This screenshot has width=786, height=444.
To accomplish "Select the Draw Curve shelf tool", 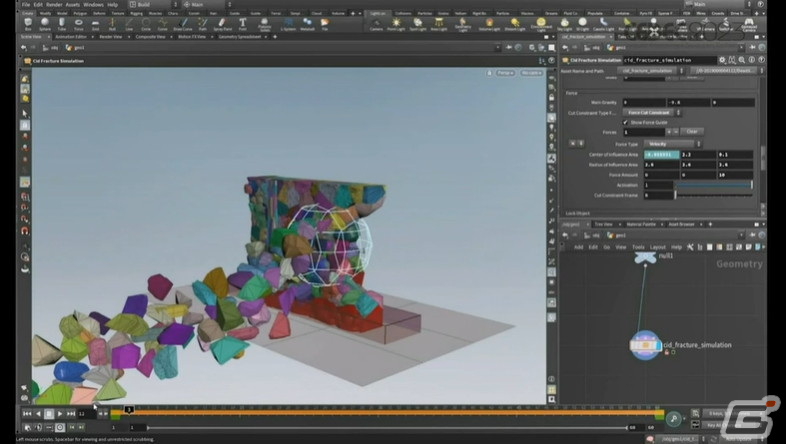I will [182, 24].
